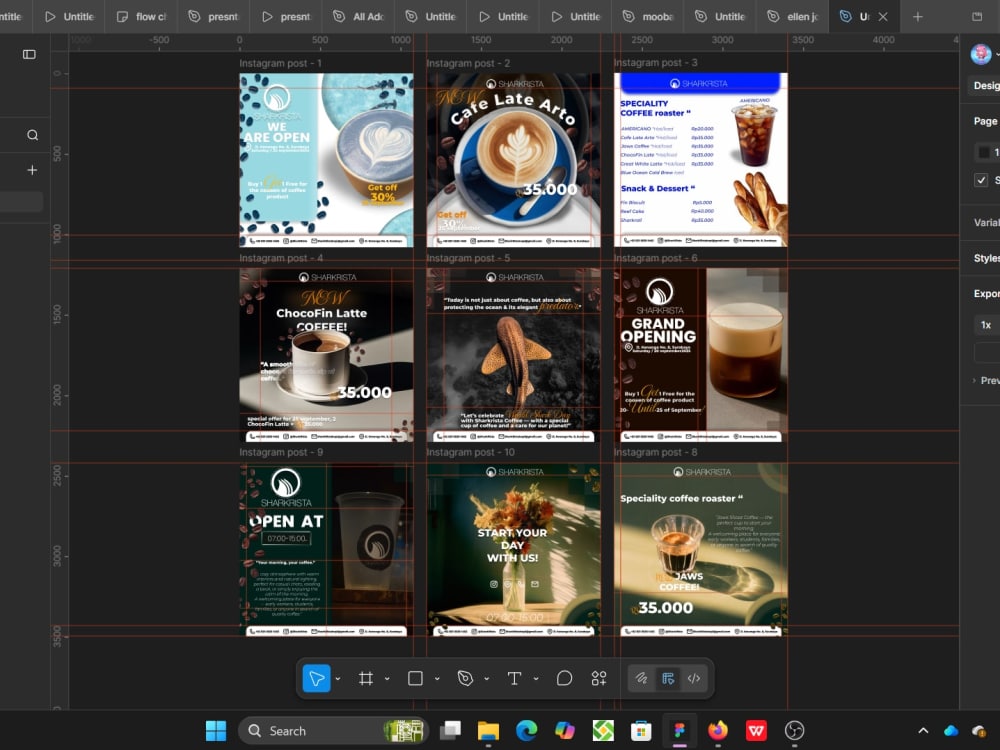Image resolution: width=1000 pixels, height=750 pixels.
Task: Open File Explorer from taskbar
Action: coord(488,731)
